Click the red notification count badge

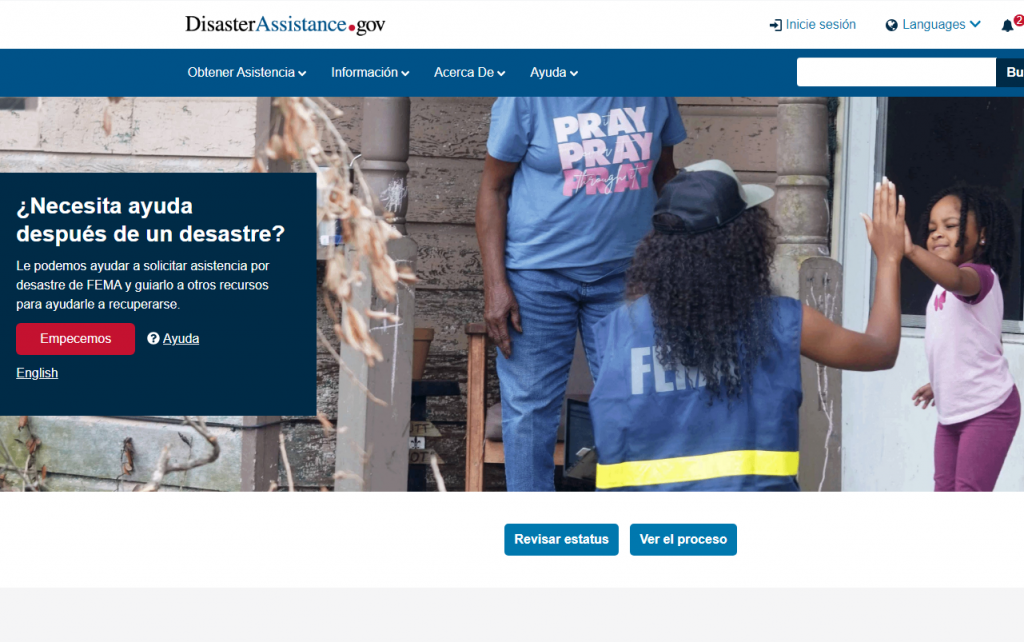pyautogui.click(x=1019, y=20)
